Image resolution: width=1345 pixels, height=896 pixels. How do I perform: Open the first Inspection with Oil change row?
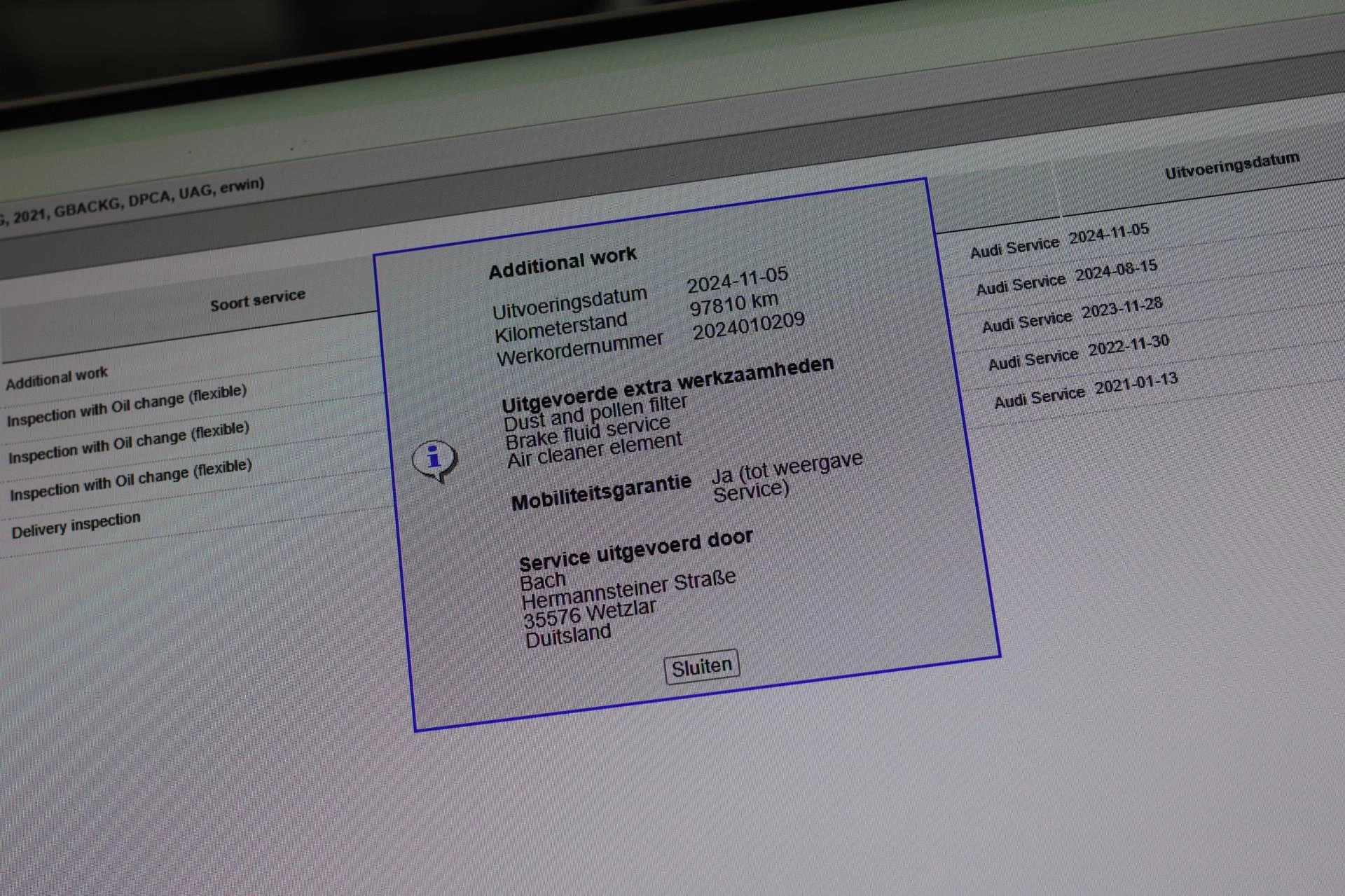[127, 405]
